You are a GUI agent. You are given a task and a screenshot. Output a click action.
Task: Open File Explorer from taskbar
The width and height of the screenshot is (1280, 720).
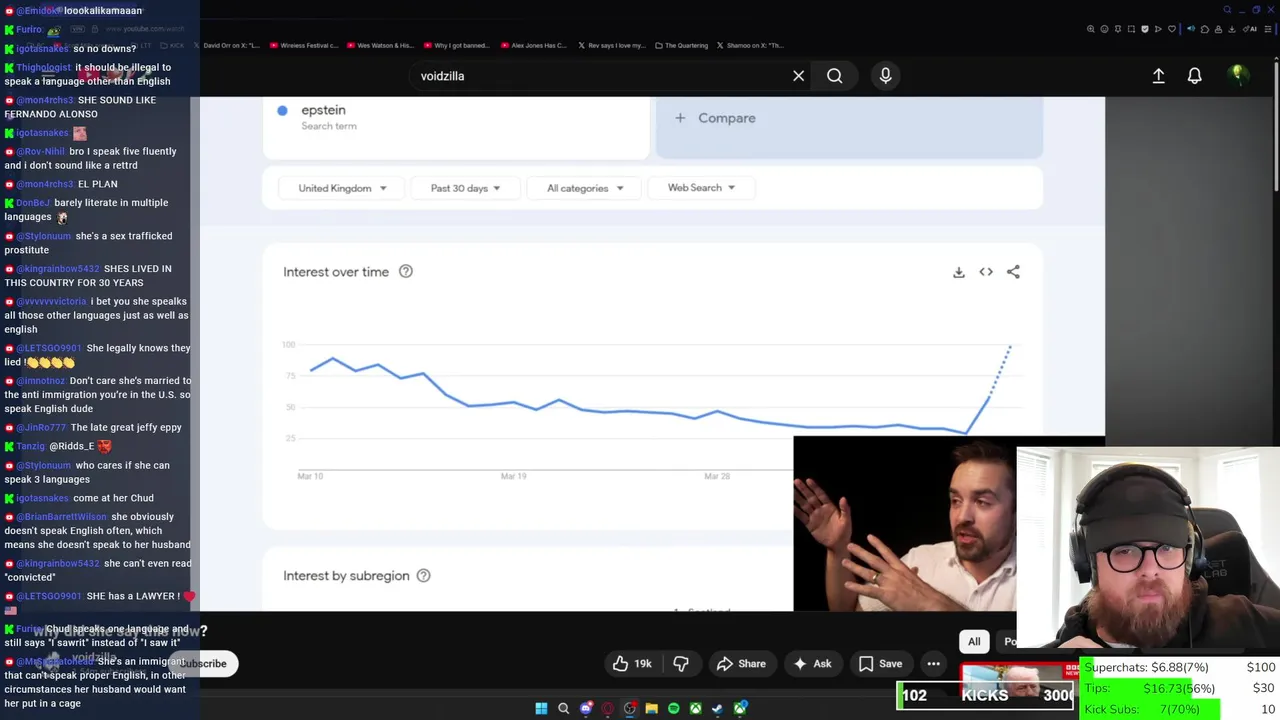(x=652, y=708)
